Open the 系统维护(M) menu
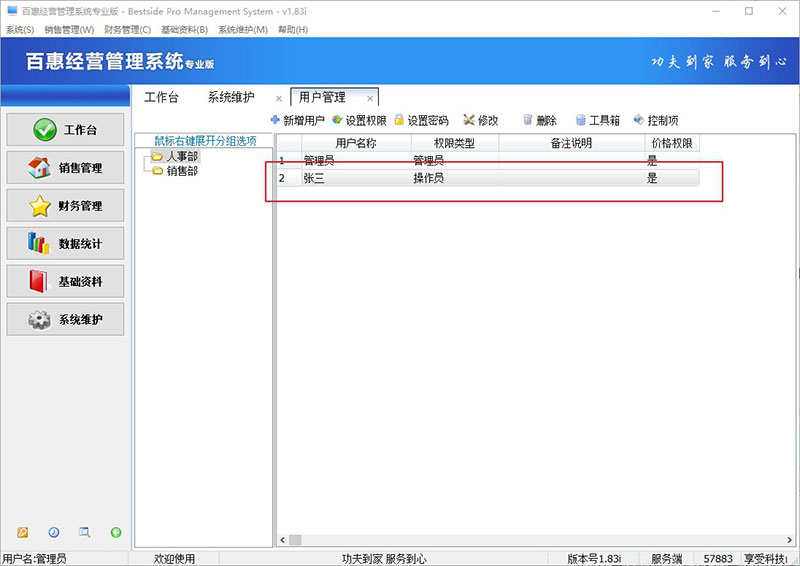The image size is (800, 566). [243, 30]
